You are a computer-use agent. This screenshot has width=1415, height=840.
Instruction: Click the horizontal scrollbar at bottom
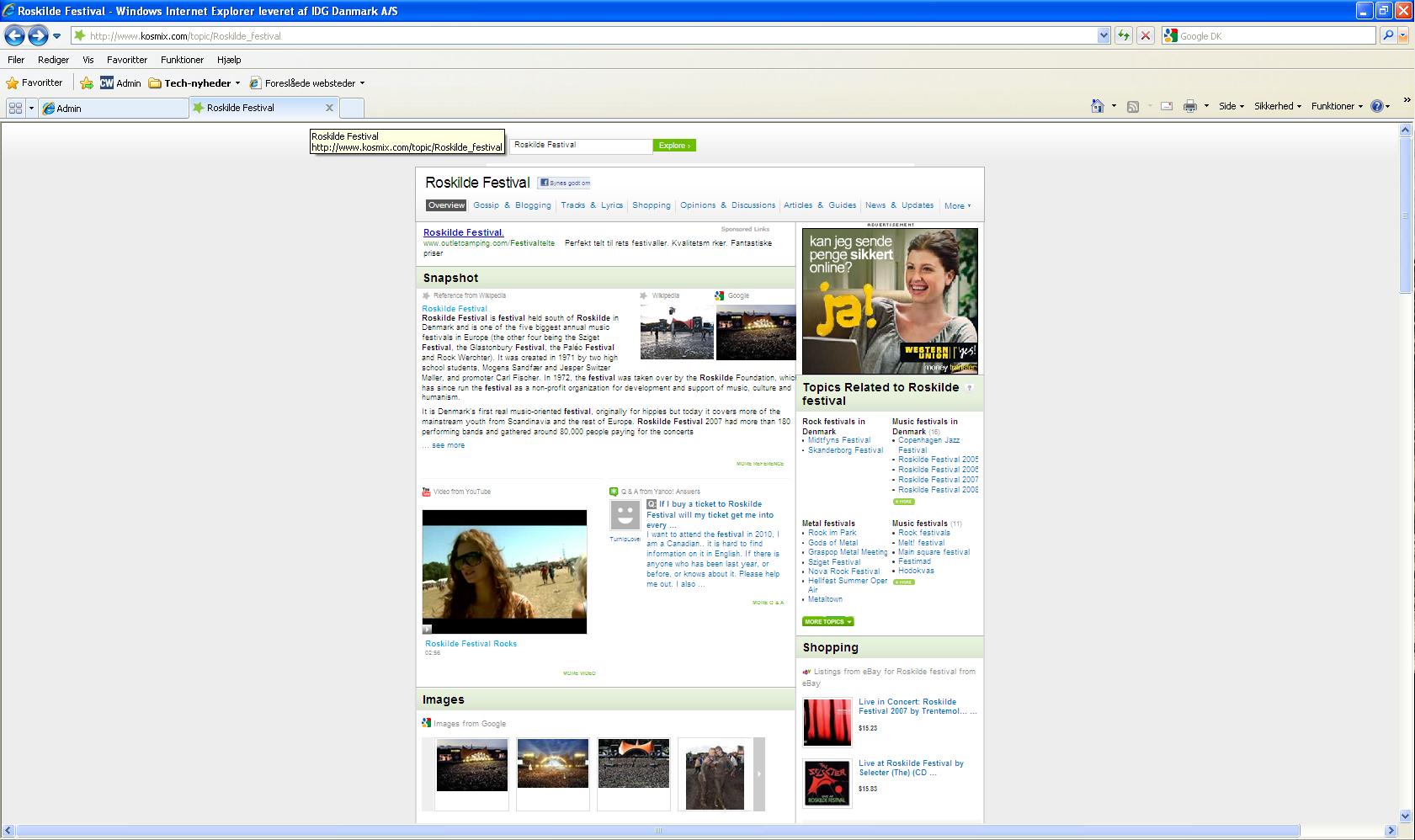click(x=657, y=831)
